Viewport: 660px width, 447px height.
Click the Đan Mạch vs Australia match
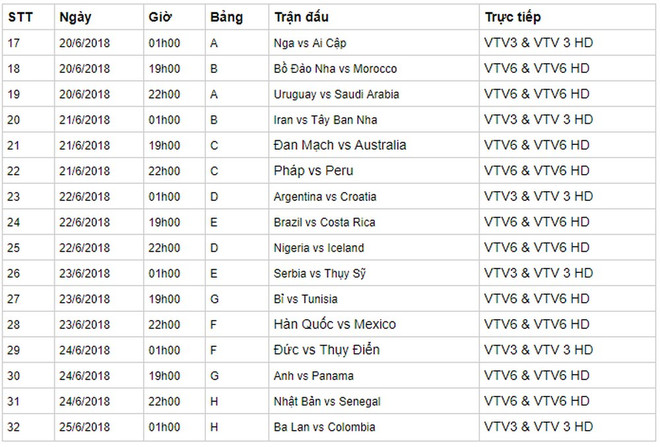340,145
